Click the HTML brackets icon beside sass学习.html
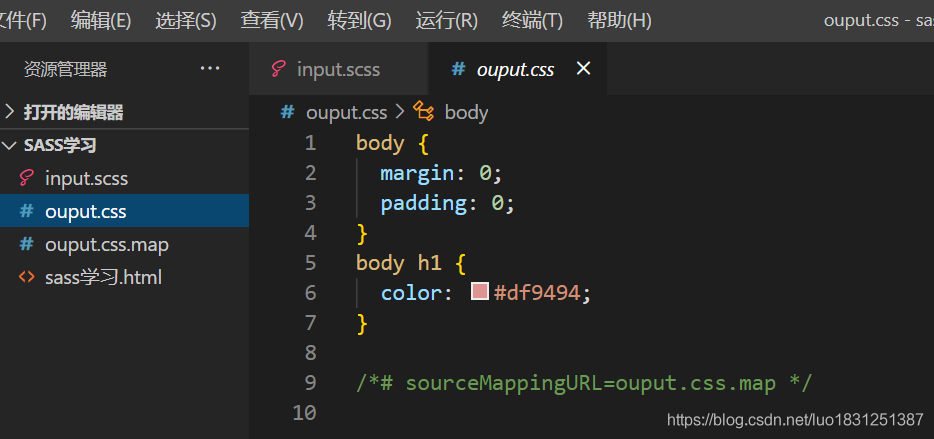 click(x=26, y=277)
